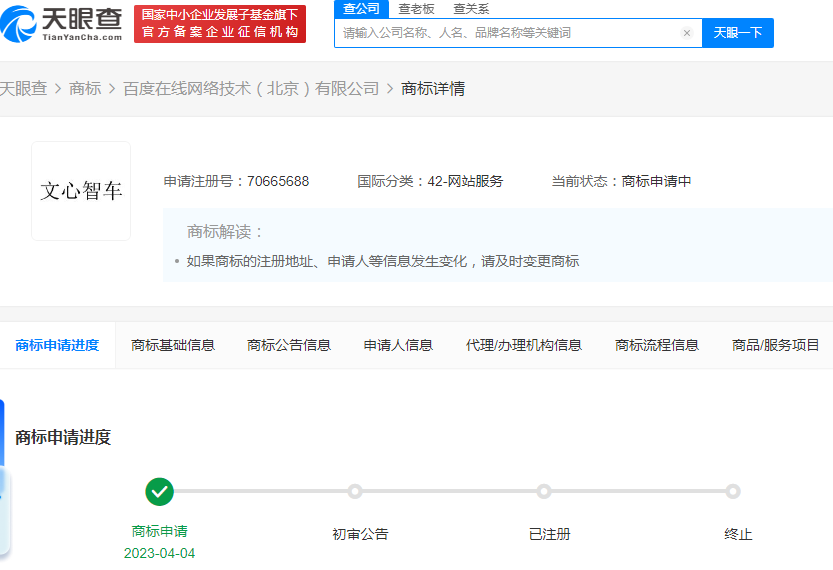Click the date 2023-04-04
Image resolution: width=833 pixels, height=570 pixels.
159,554
